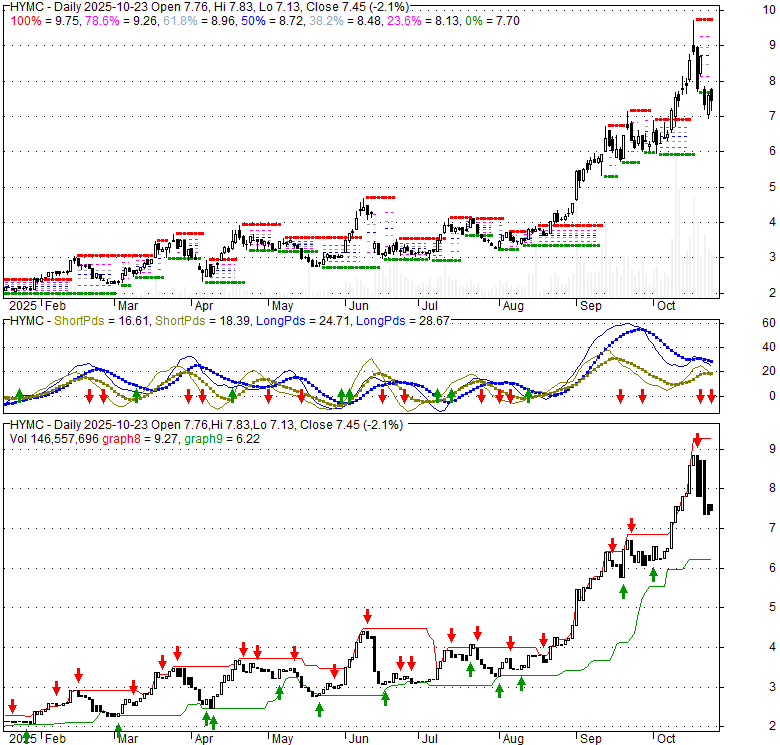Click the 'Jun' month label on top chart

(358, 306)
